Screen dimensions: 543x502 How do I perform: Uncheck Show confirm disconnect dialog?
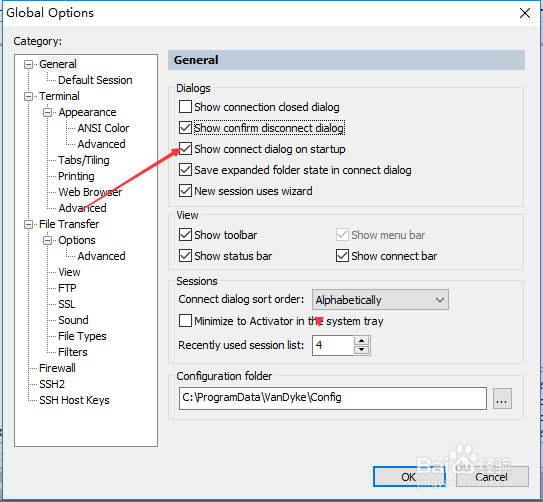click(x=185, y=128)
